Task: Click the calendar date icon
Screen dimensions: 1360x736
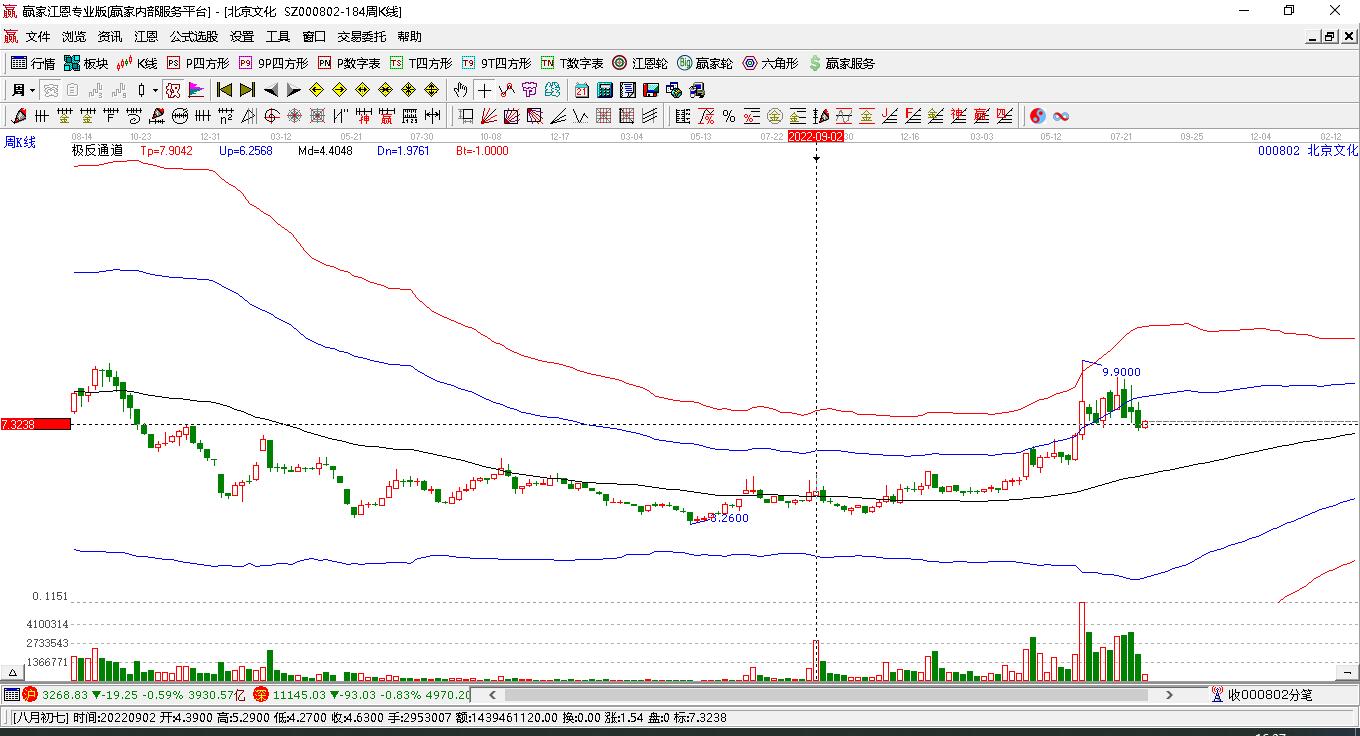Action: (x=582, y=90)
